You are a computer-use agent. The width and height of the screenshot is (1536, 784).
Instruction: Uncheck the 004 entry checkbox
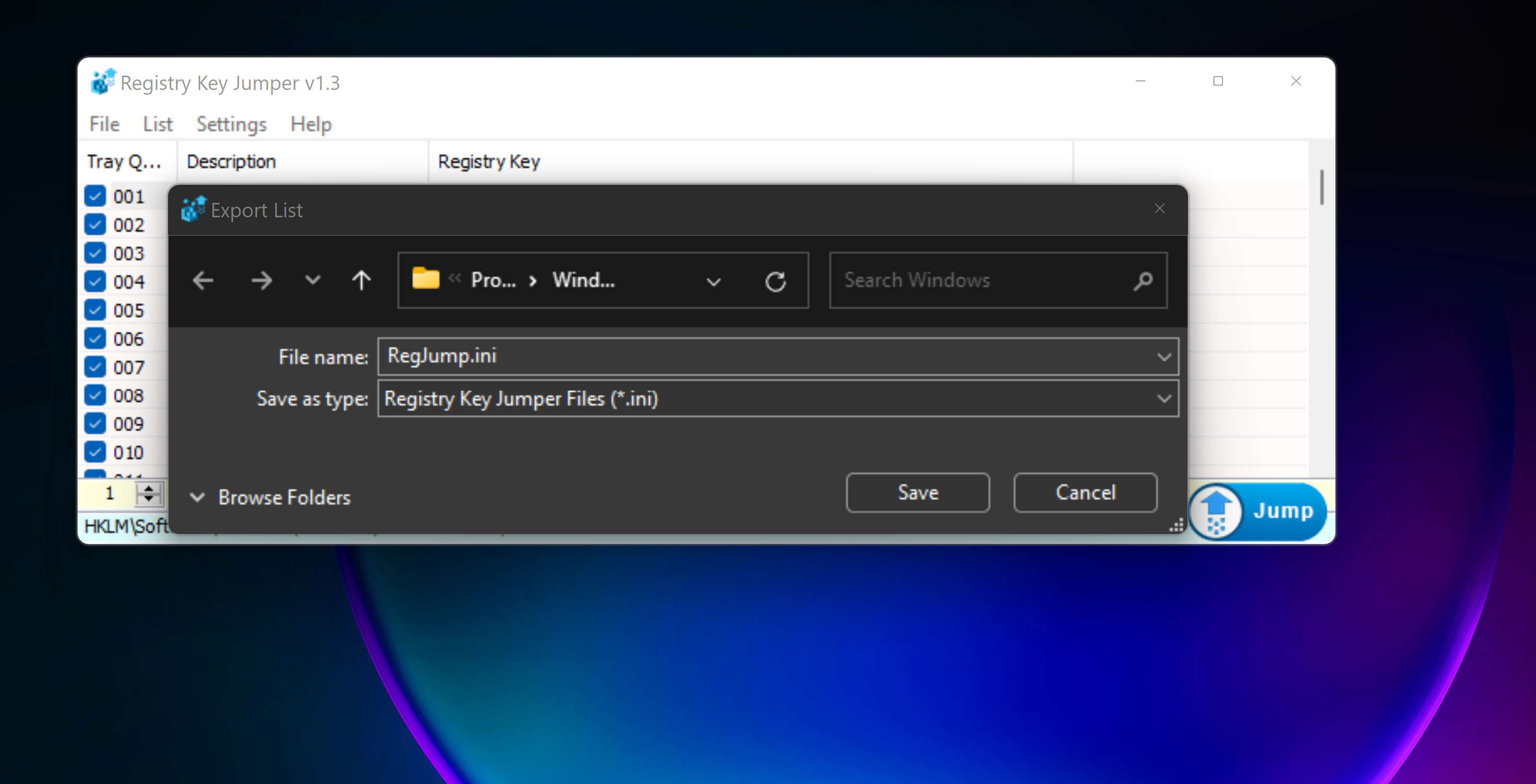pos(95,281)
